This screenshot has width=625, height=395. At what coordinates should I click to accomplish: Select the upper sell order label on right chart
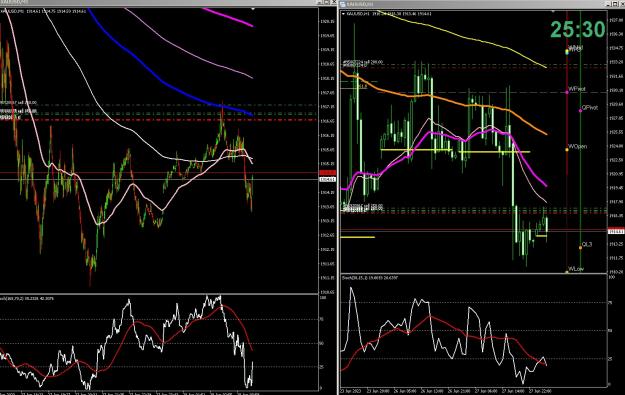tap(363, 62)
